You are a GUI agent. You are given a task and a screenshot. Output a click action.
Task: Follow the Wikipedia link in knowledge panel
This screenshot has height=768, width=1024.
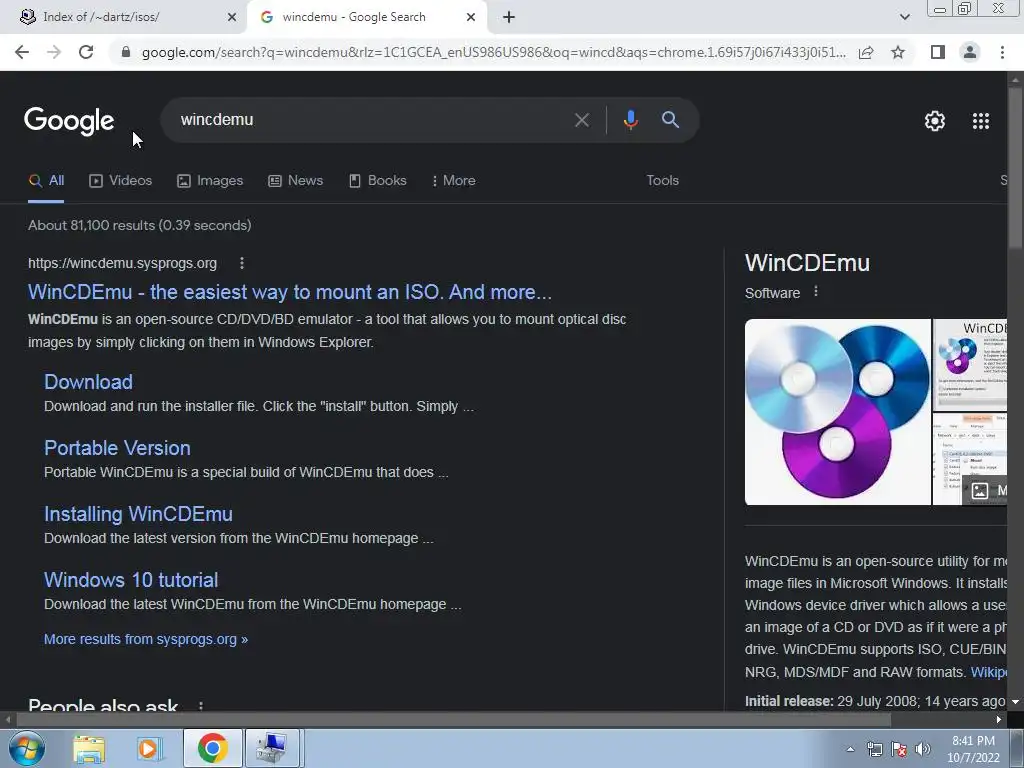coord(988,672)
